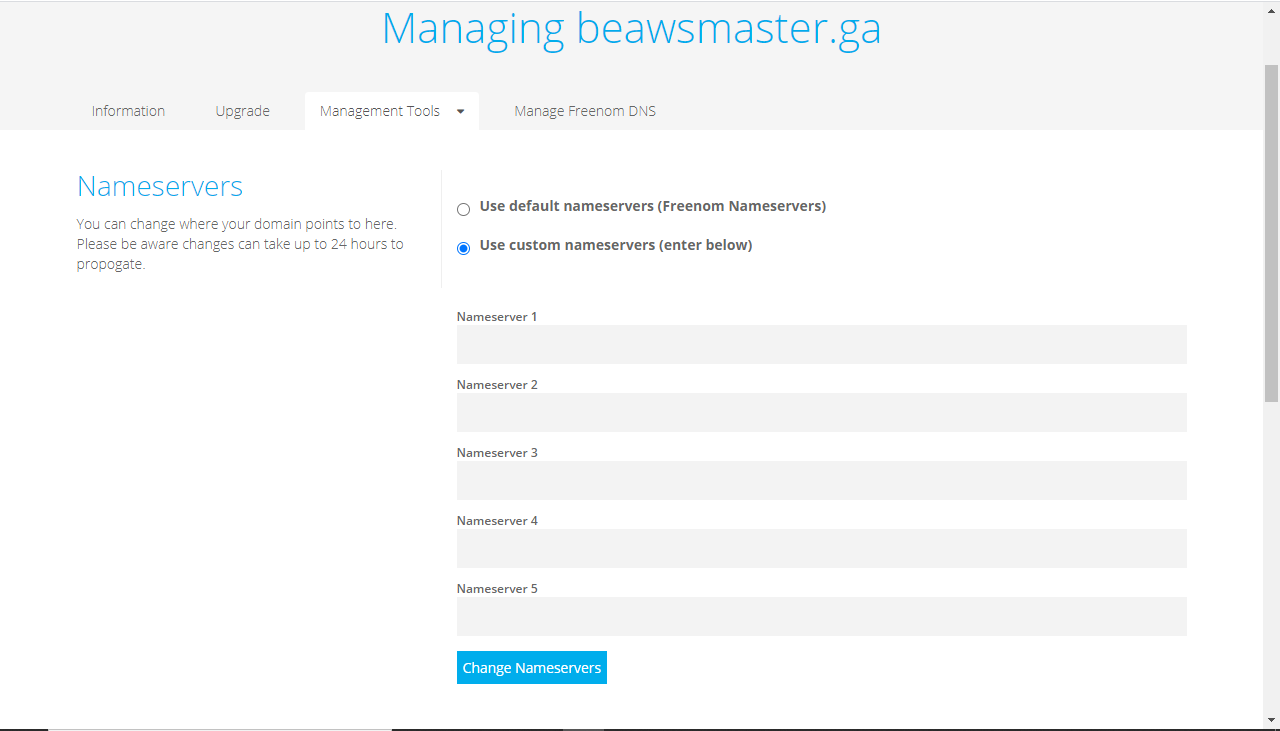Open Manage Freenom DNS tab
The width and height of the screenshot is (1280, 731).
(x=585, y=111)
